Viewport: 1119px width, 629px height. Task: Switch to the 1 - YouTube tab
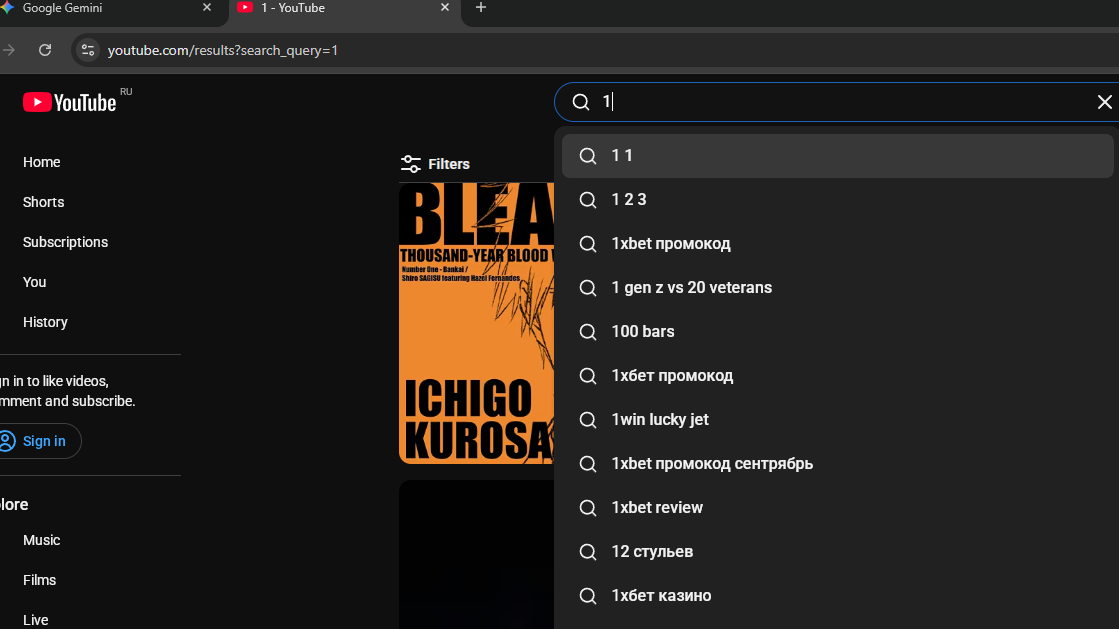click(x=345, y=9)
